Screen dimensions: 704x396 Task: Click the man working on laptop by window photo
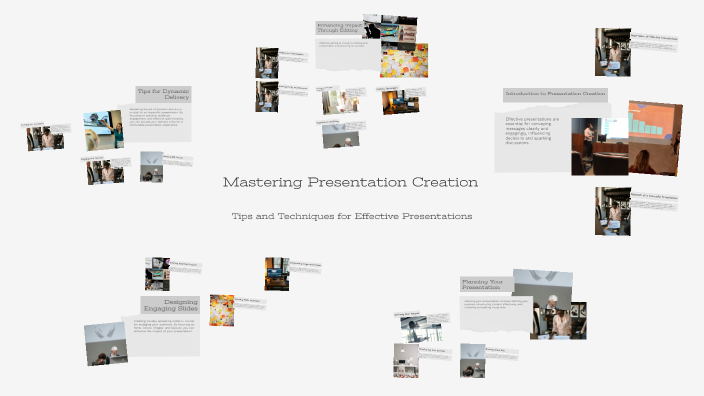(x=340, y=102)
